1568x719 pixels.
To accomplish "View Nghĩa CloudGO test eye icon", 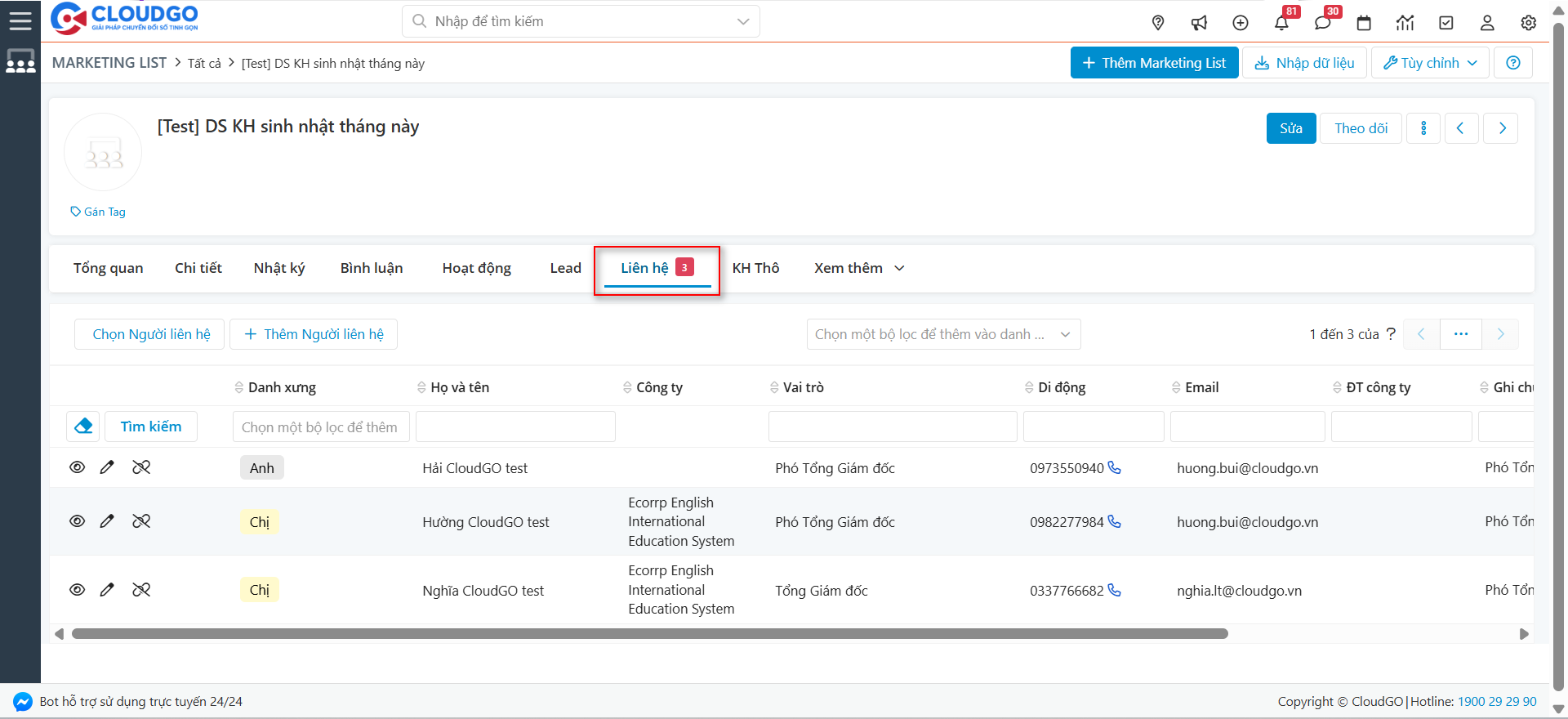I will [x=78, y=590].
